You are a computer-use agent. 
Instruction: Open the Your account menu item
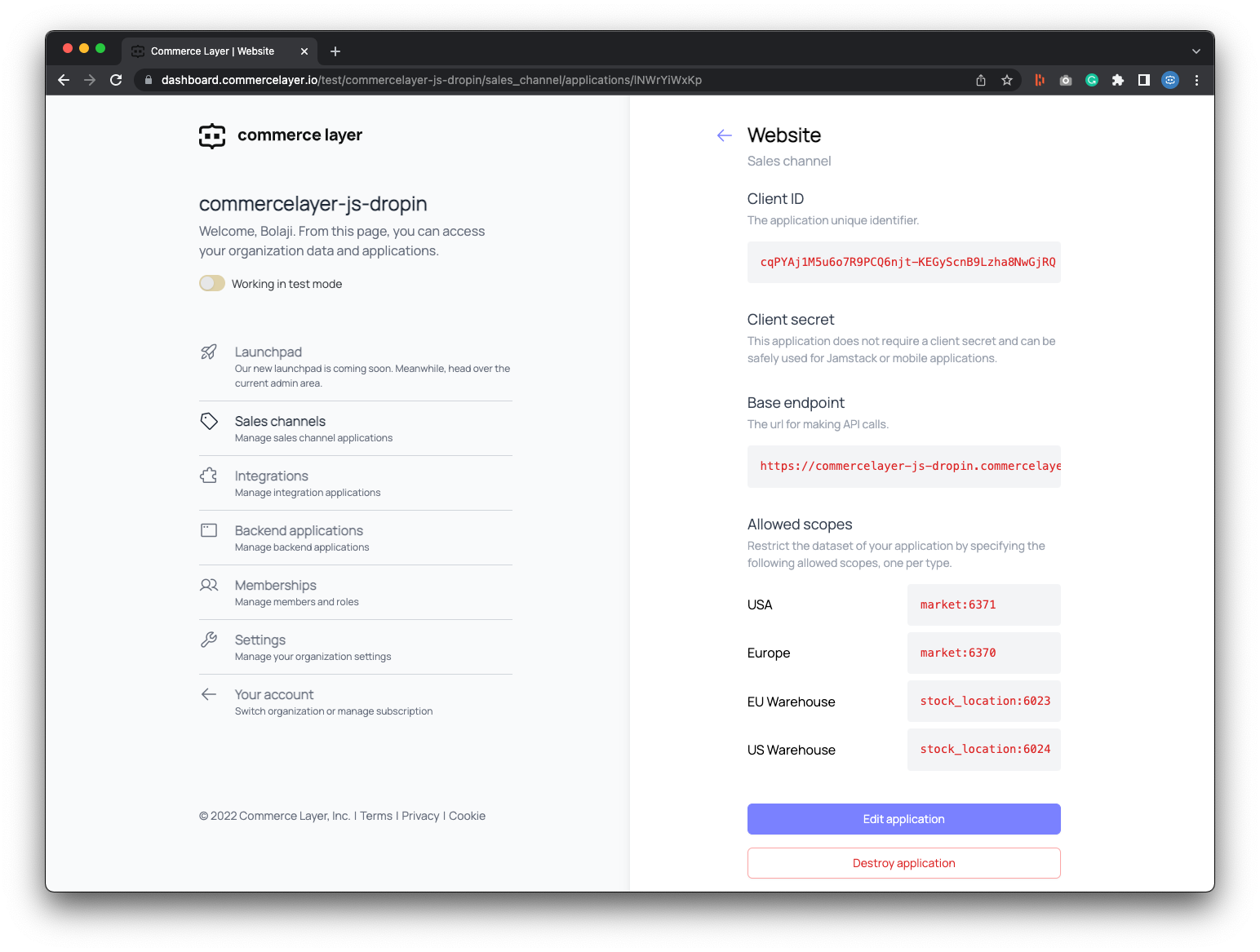pyautogui.click(x=356, y=702)
